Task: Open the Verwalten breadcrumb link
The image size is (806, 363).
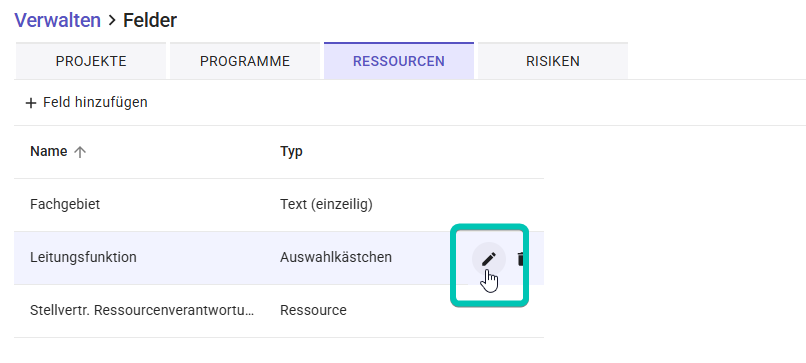Action: point(58,20)
